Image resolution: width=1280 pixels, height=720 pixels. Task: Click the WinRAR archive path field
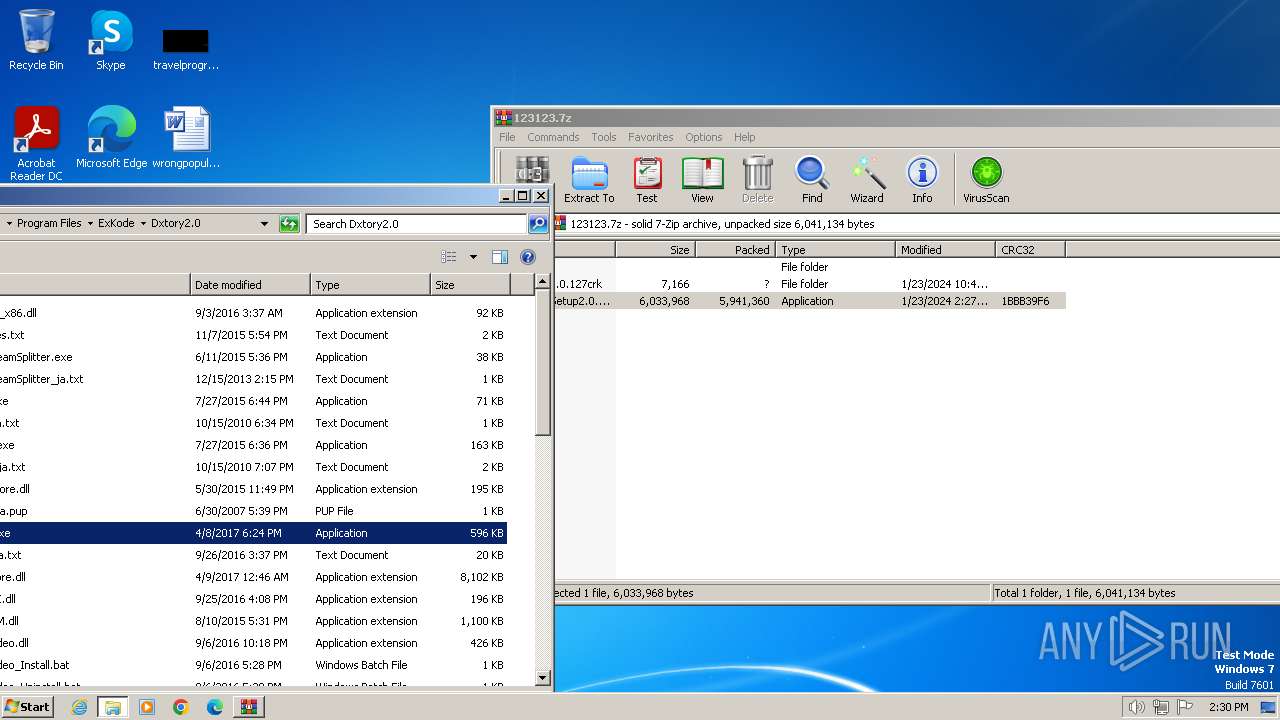(915, 224)
